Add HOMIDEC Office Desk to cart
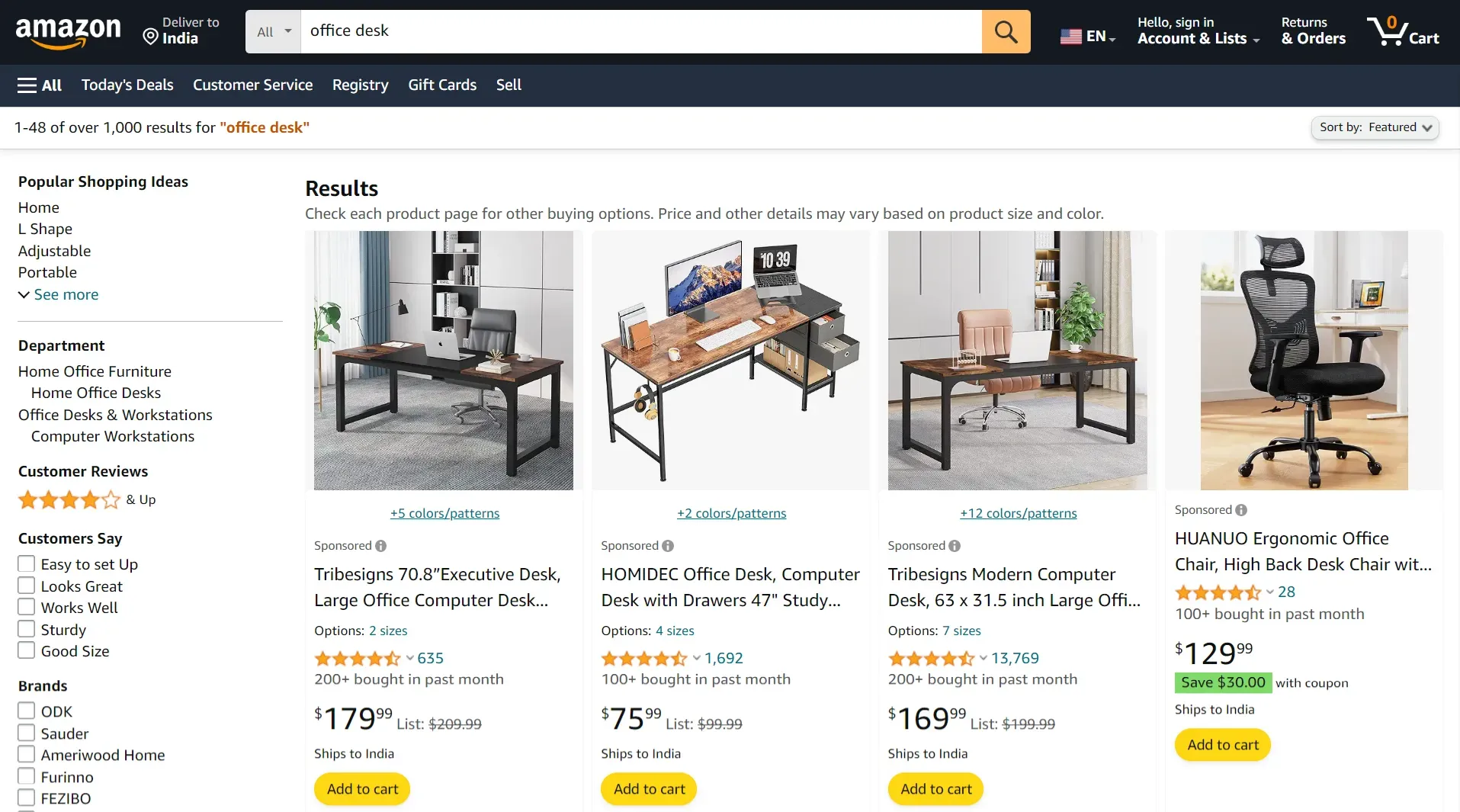The width and height of the screenshot is (1460, 812). pos(649,789)
